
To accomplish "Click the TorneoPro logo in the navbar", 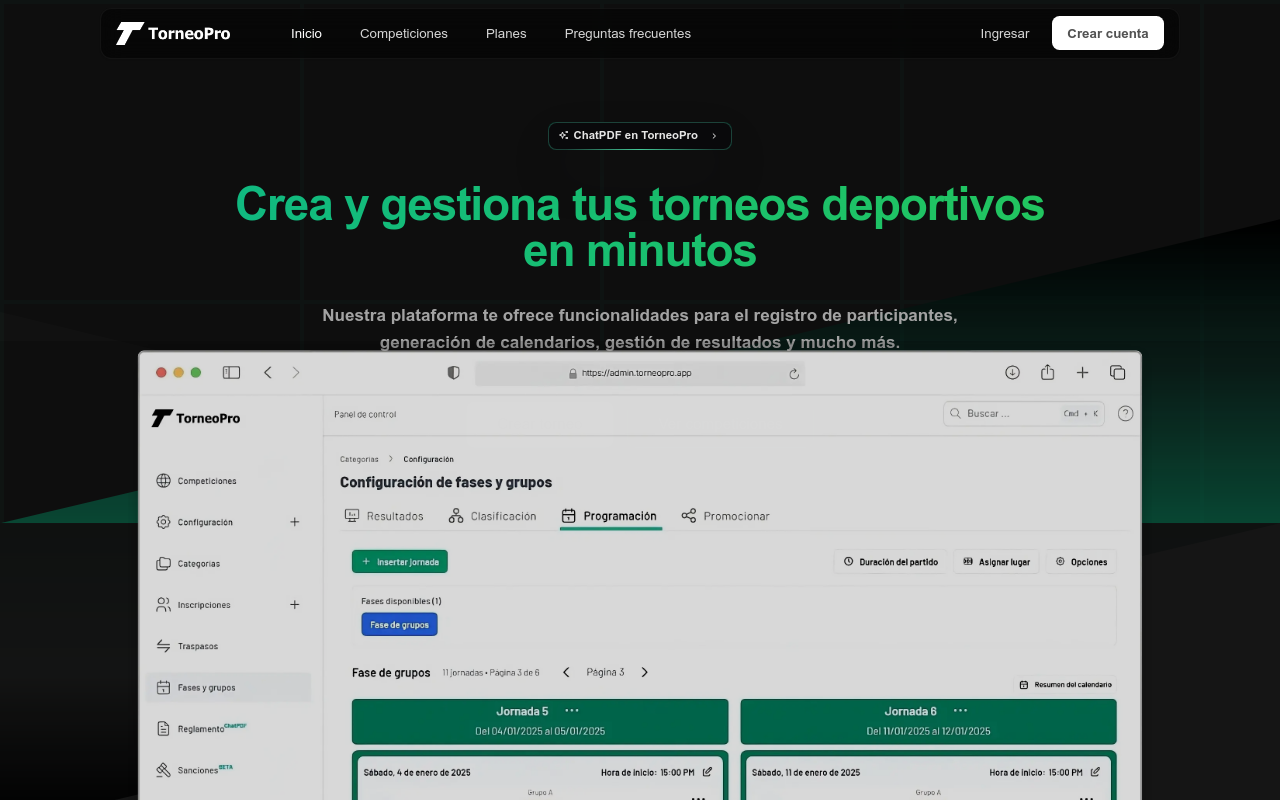I will coord(173,33).
